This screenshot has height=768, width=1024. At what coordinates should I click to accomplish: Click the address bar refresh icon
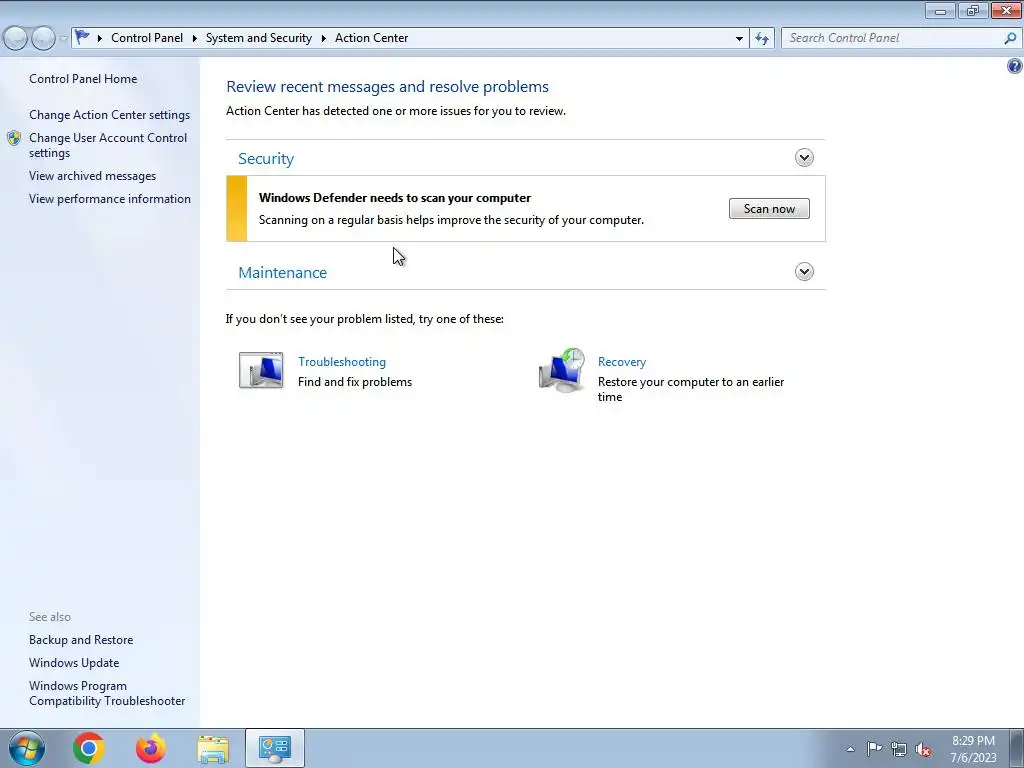[762, 39]
